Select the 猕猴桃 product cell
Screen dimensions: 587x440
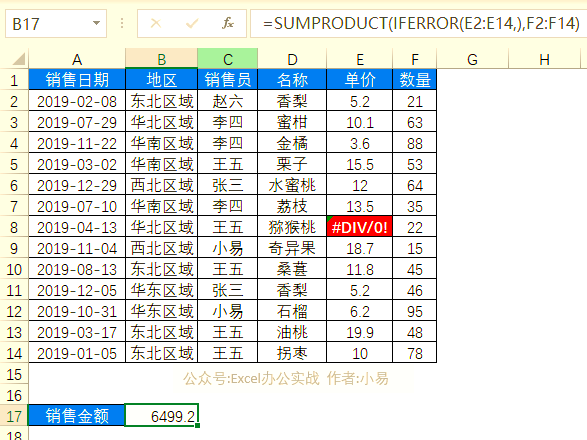click(292, 226)
